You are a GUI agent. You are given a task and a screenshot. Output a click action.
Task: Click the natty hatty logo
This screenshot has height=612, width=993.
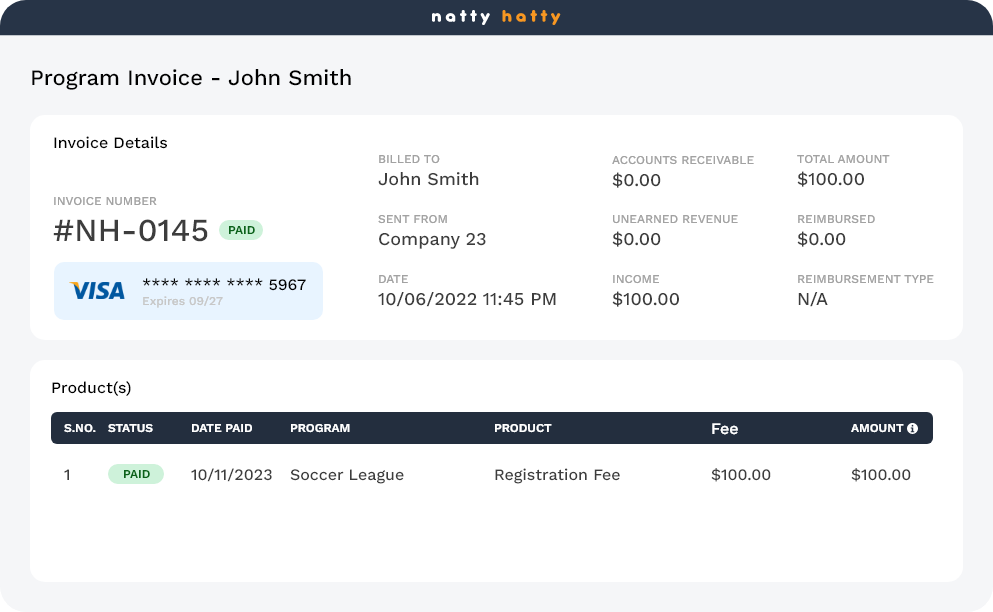tap(496, 16)
